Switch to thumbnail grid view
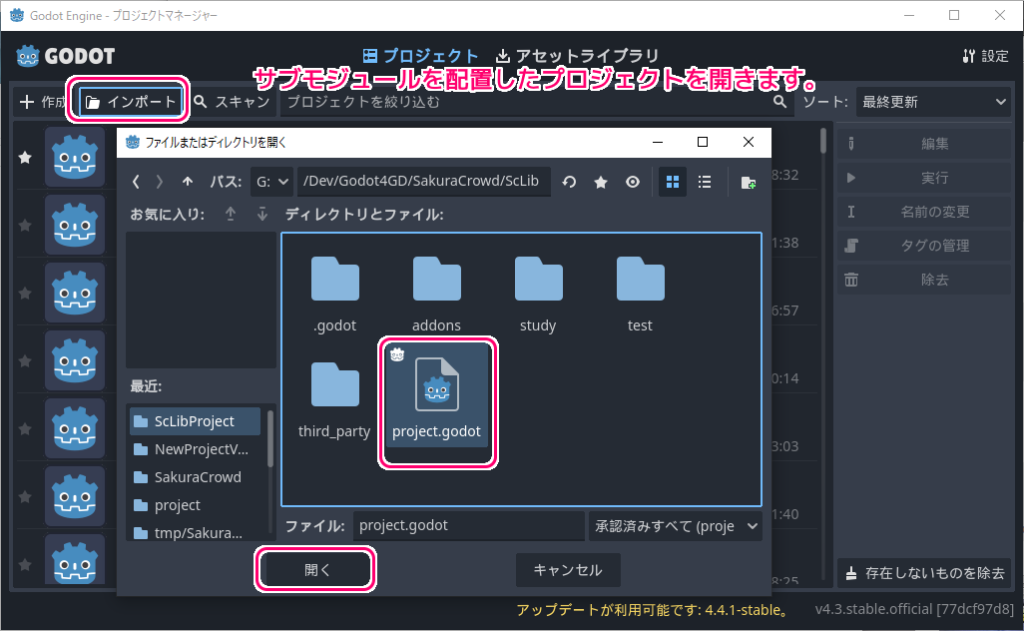 pyautogui.click(x=673, y=182)
